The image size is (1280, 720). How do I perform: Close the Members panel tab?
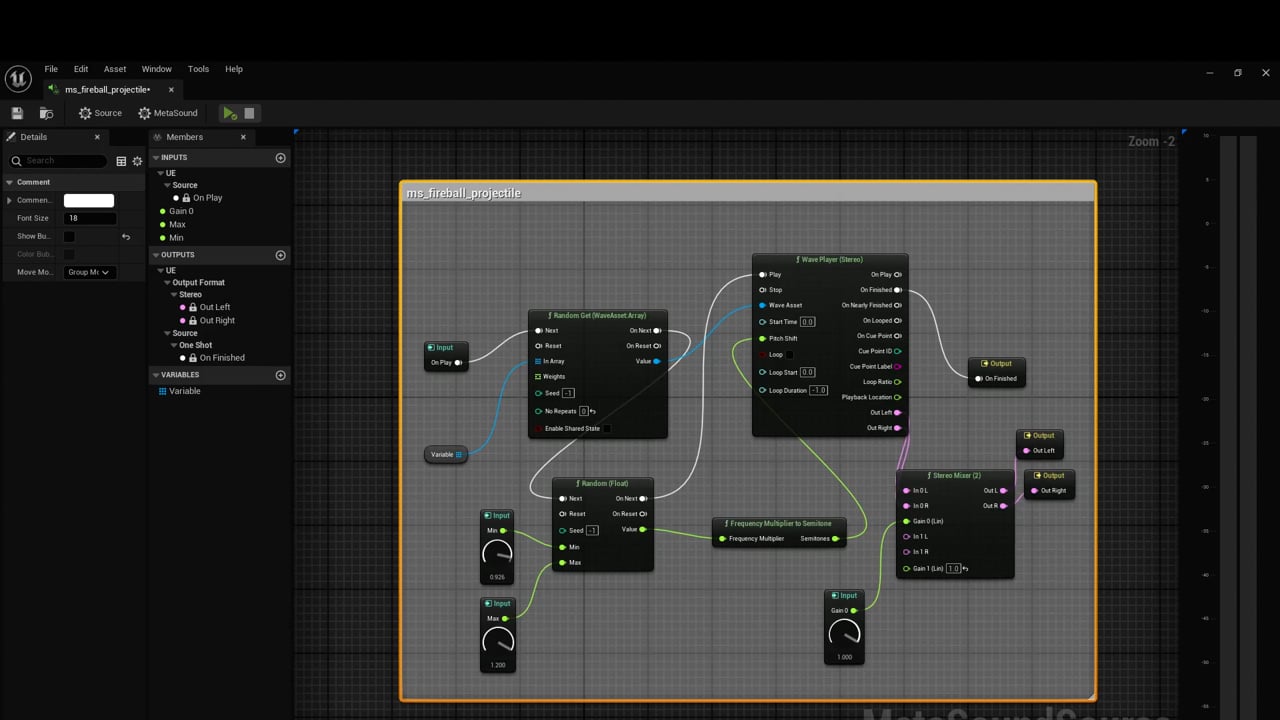[243, 137]
